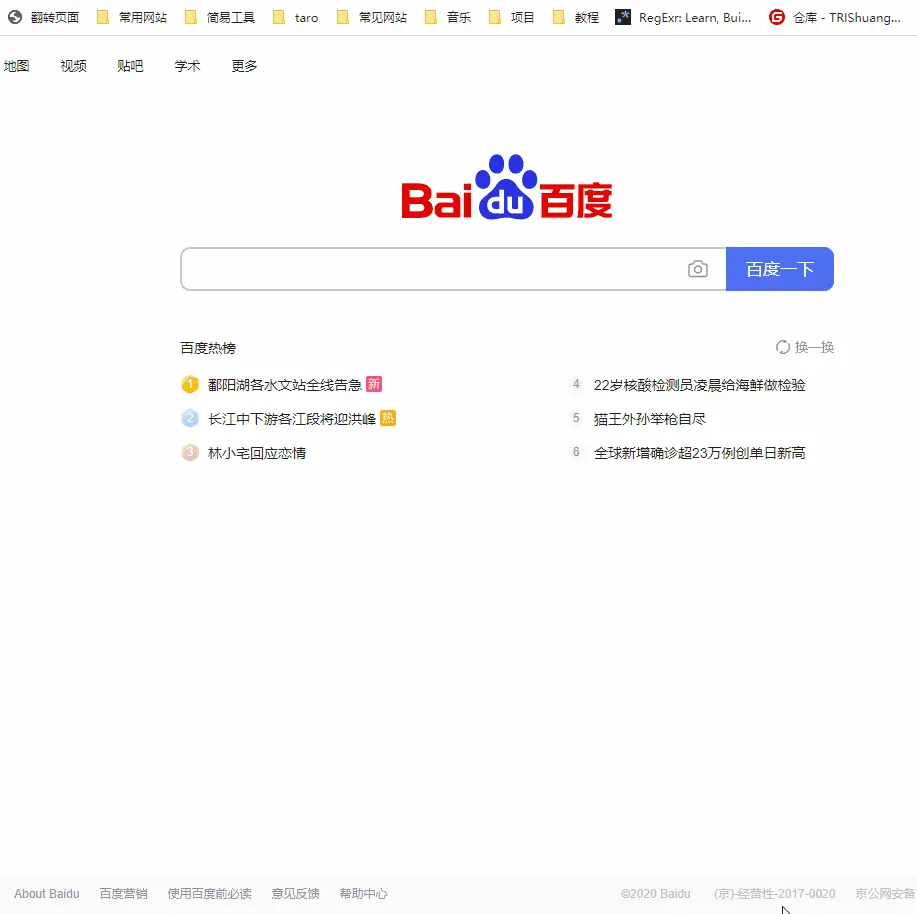This screenshot has height=914, width=917.
Task: Open the 音乐 bookmark folder
Action: (x=447, y=18)
